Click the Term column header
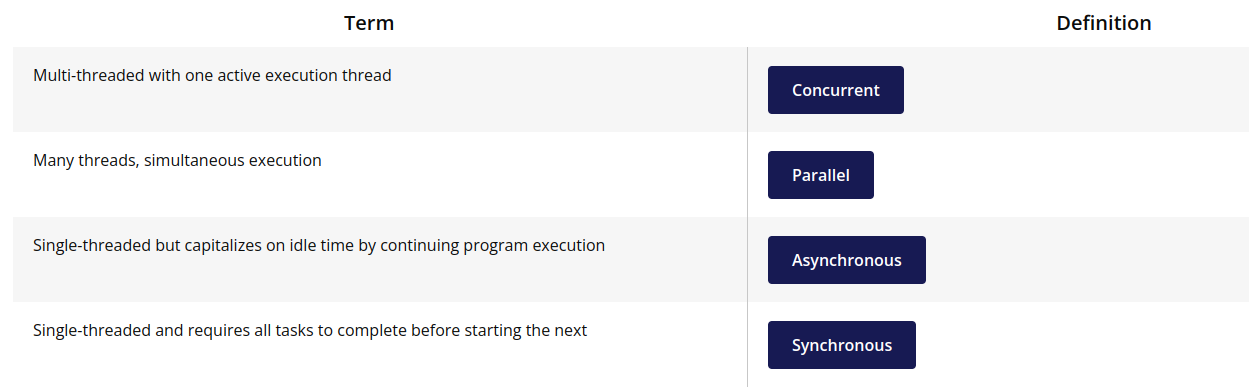The width and height of the screenshot is (1249, 387). point(369,23)
